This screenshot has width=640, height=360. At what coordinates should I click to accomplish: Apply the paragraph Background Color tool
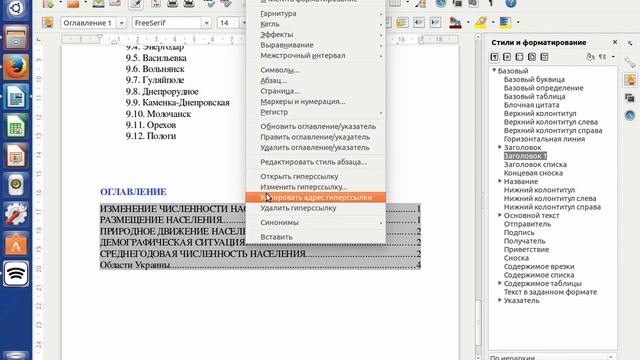click(505, 22)
